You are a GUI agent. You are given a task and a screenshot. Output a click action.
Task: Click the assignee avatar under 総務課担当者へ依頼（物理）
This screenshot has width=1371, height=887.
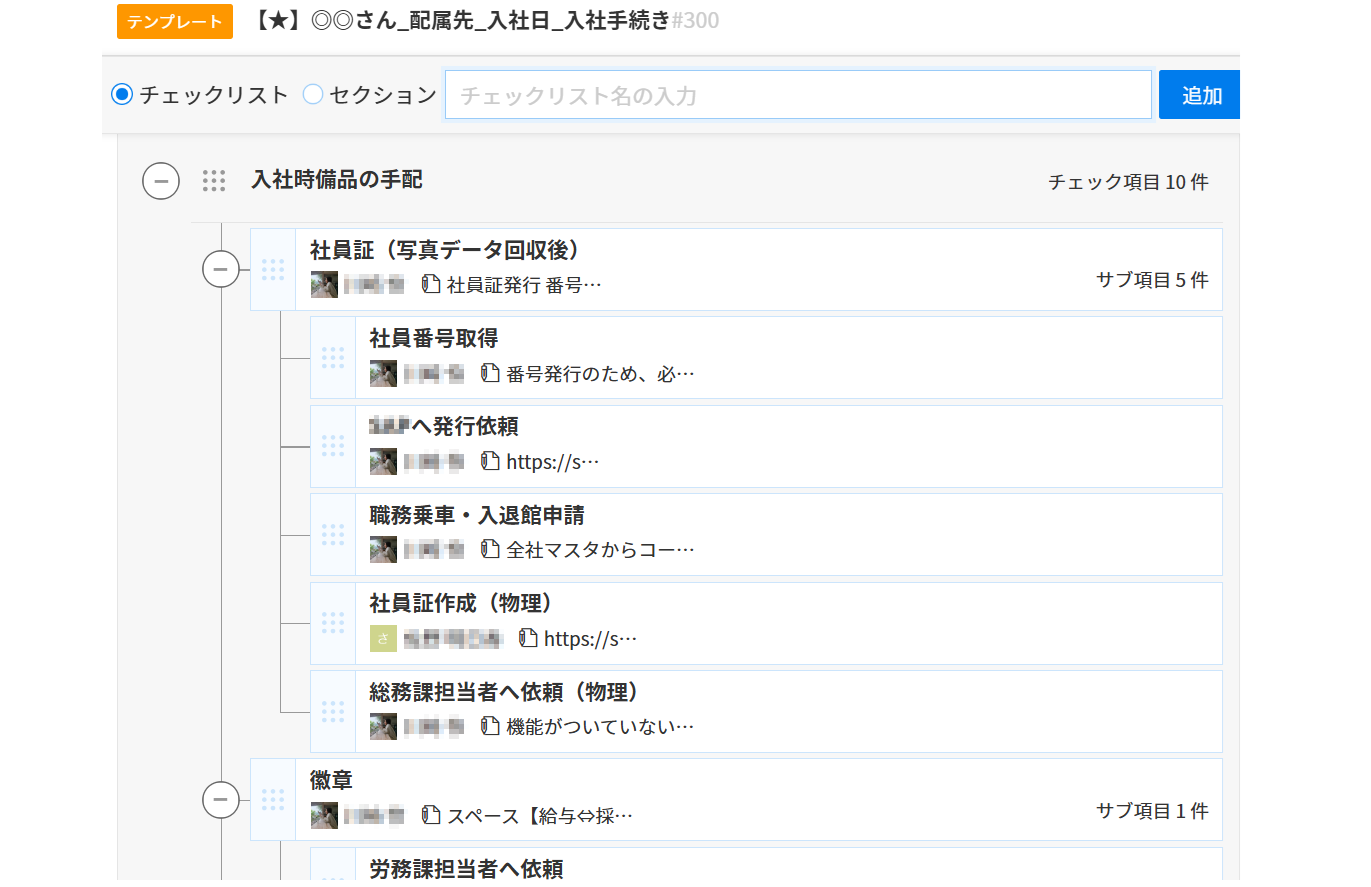click(x=383, y=726)
